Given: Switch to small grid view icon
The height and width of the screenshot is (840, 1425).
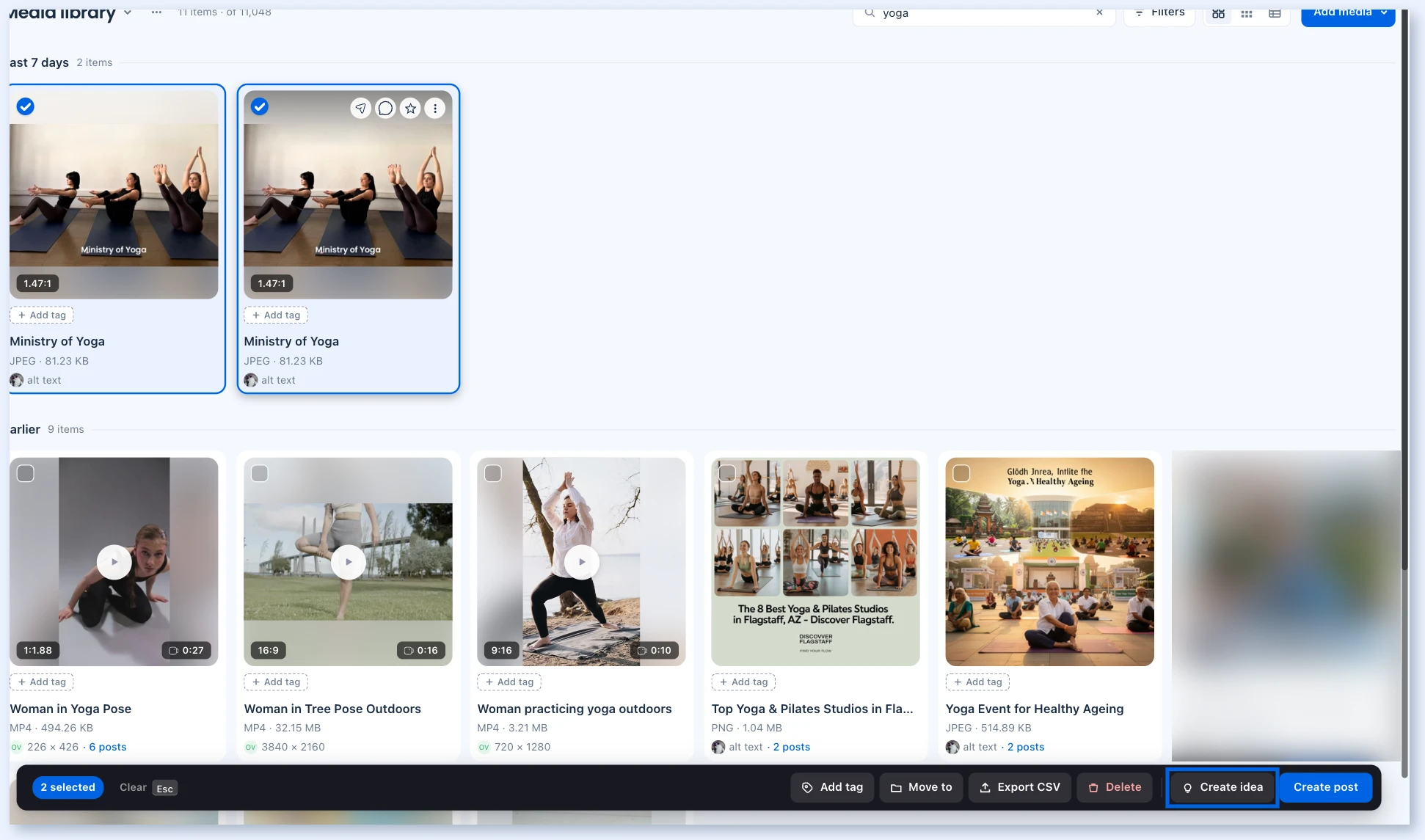Looking at the screenshot, I should 1246,13.
